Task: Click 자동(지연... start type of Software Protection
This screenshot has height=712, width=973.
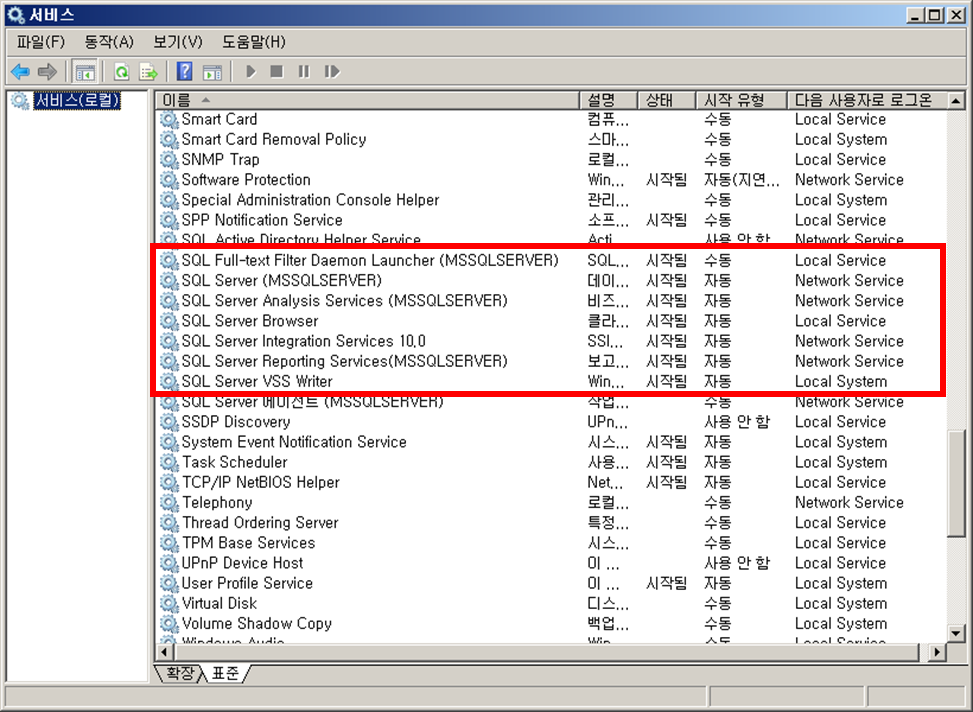Action: pyautogui.click(x=742, y=180)
